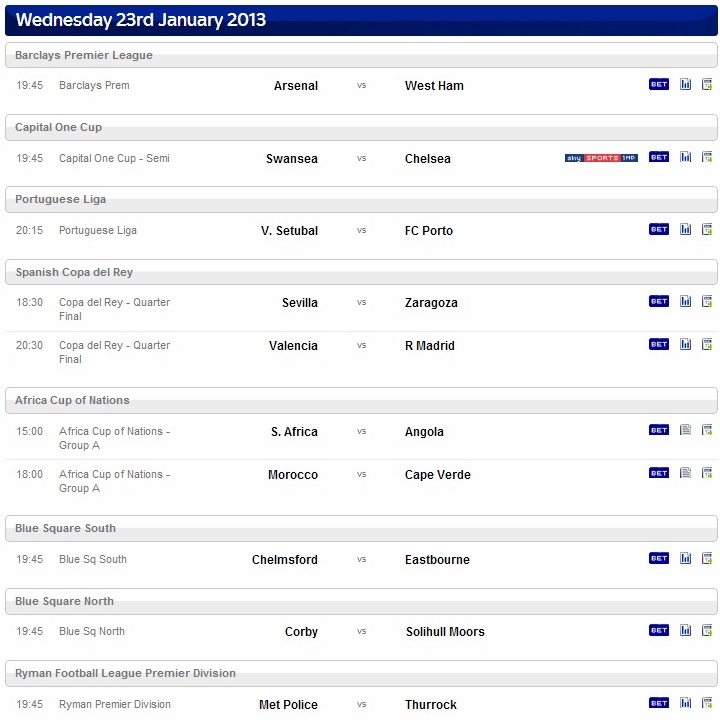Select the Africa Cup of Nations header
Viewport: 720px width, 728px height.
tap(361, 400)
